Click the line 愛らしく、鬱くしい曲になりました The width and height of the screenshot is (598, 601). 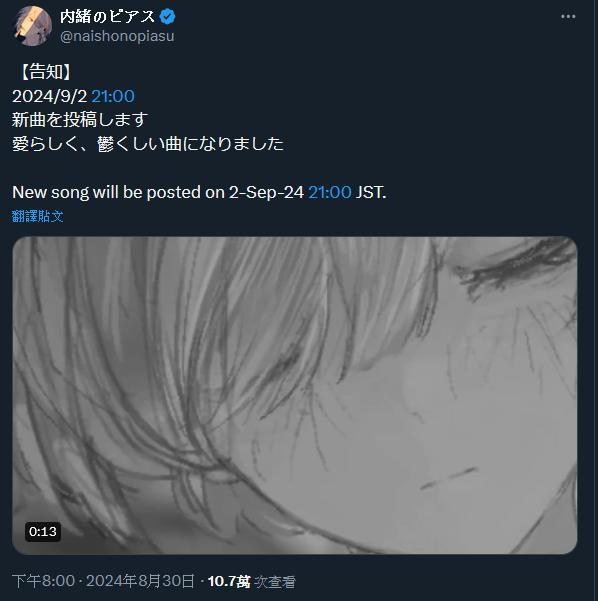click(x=148, y=144)
